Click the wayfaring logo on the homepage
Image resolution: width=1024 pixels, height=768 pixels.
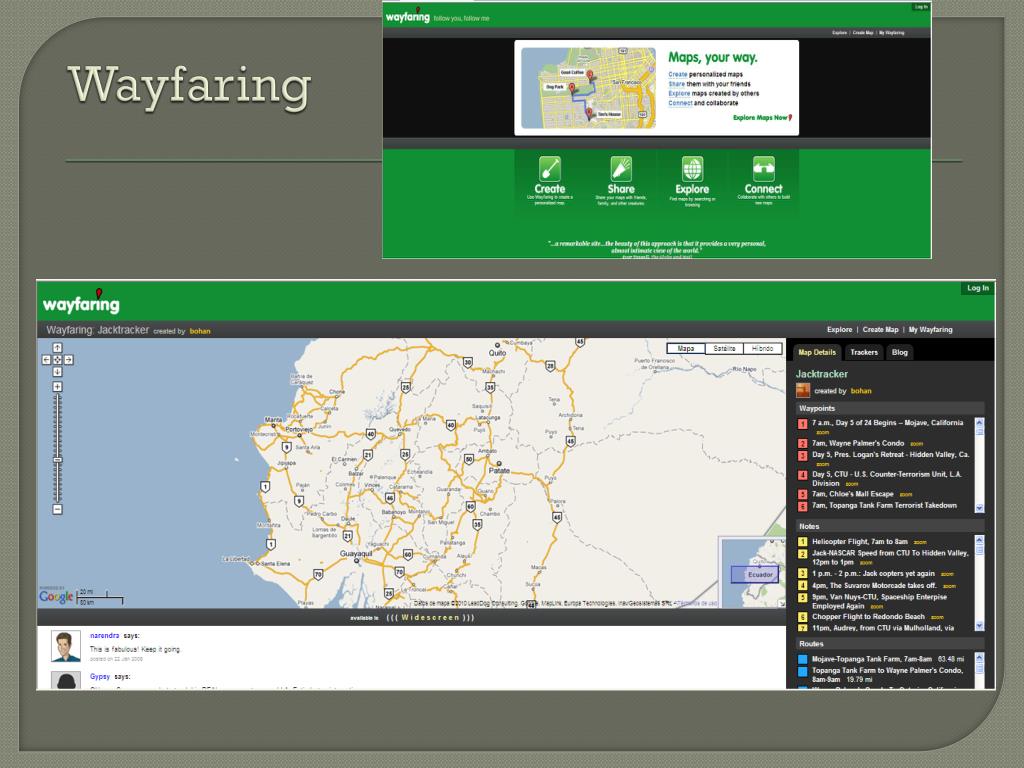(x=408, y=16)
